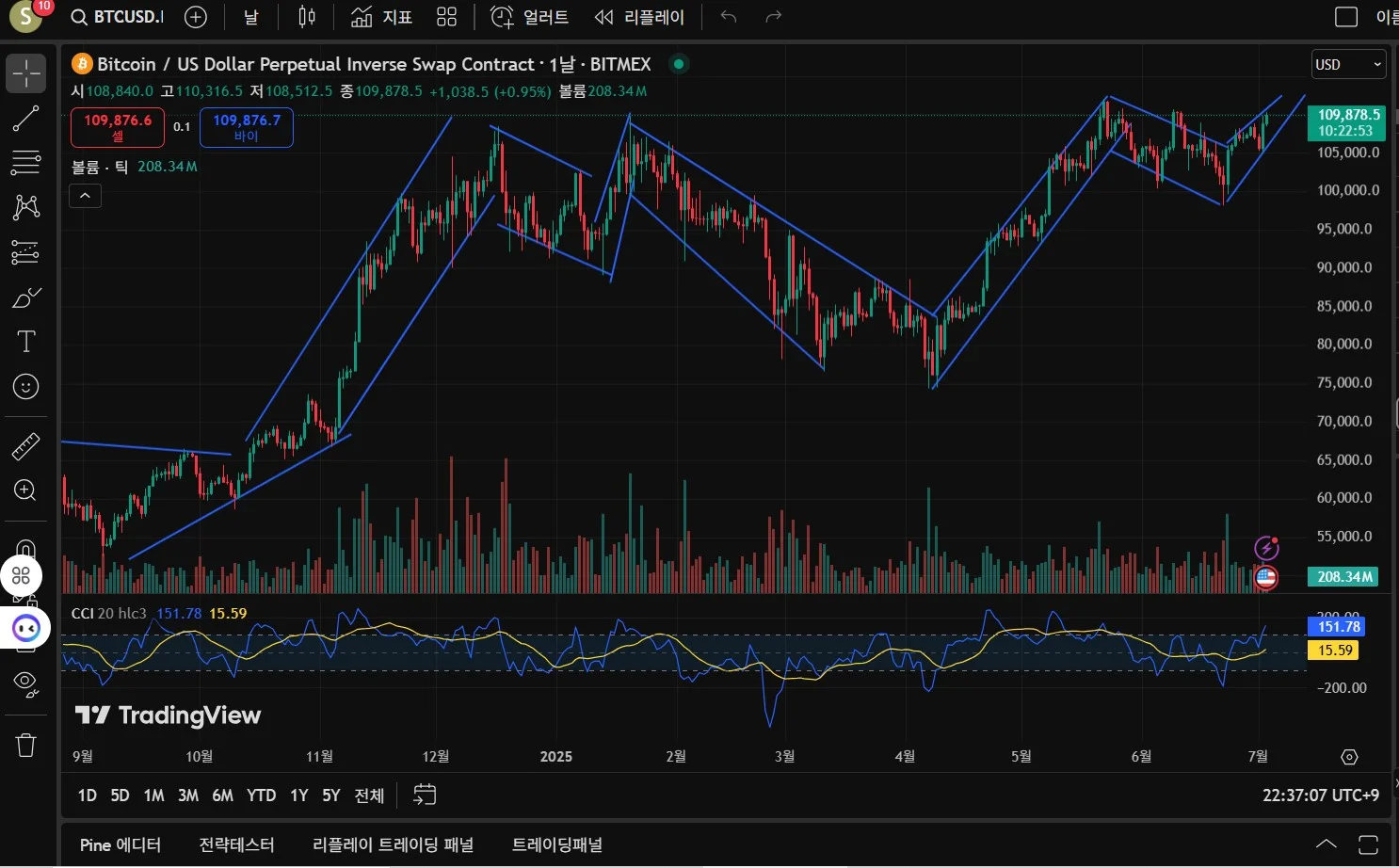Open the layout templates grid icon
The image size is (1399, 868).
click(x=446, y=17)
